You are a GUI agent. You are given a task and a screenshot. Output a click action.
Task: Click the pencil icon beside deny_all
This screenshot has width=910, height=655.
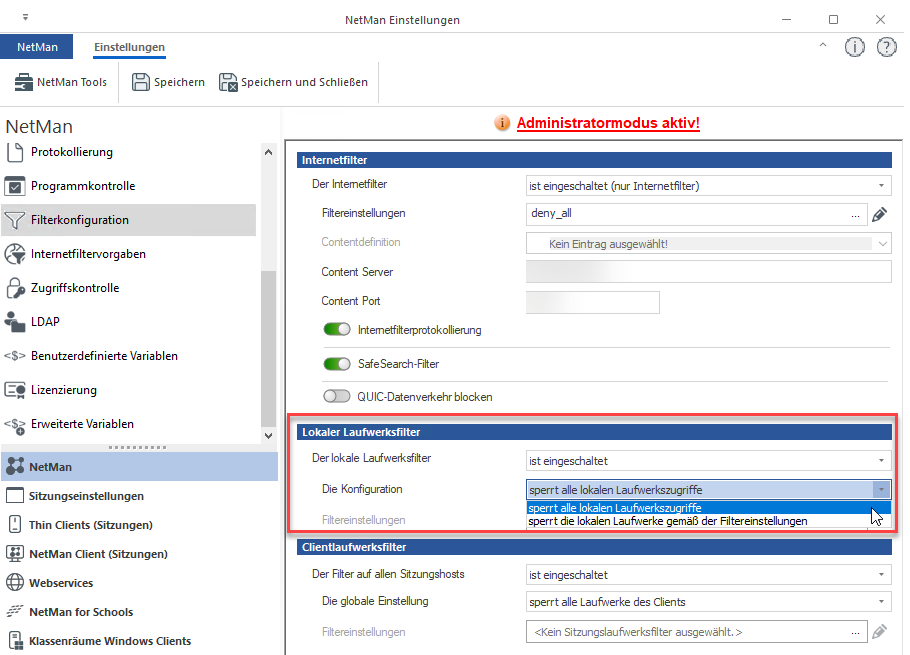coord(879,214)
